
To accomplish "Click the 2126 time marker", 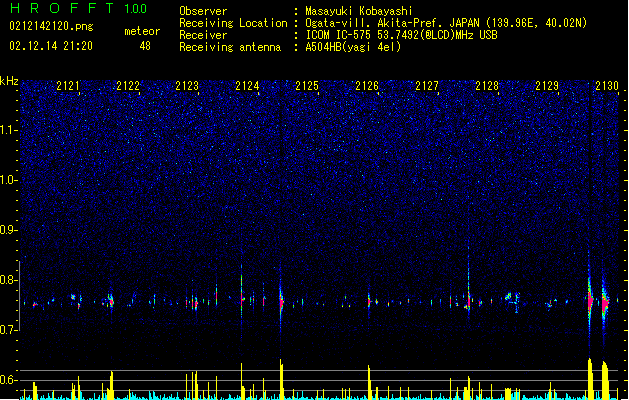I will point(367,86).
